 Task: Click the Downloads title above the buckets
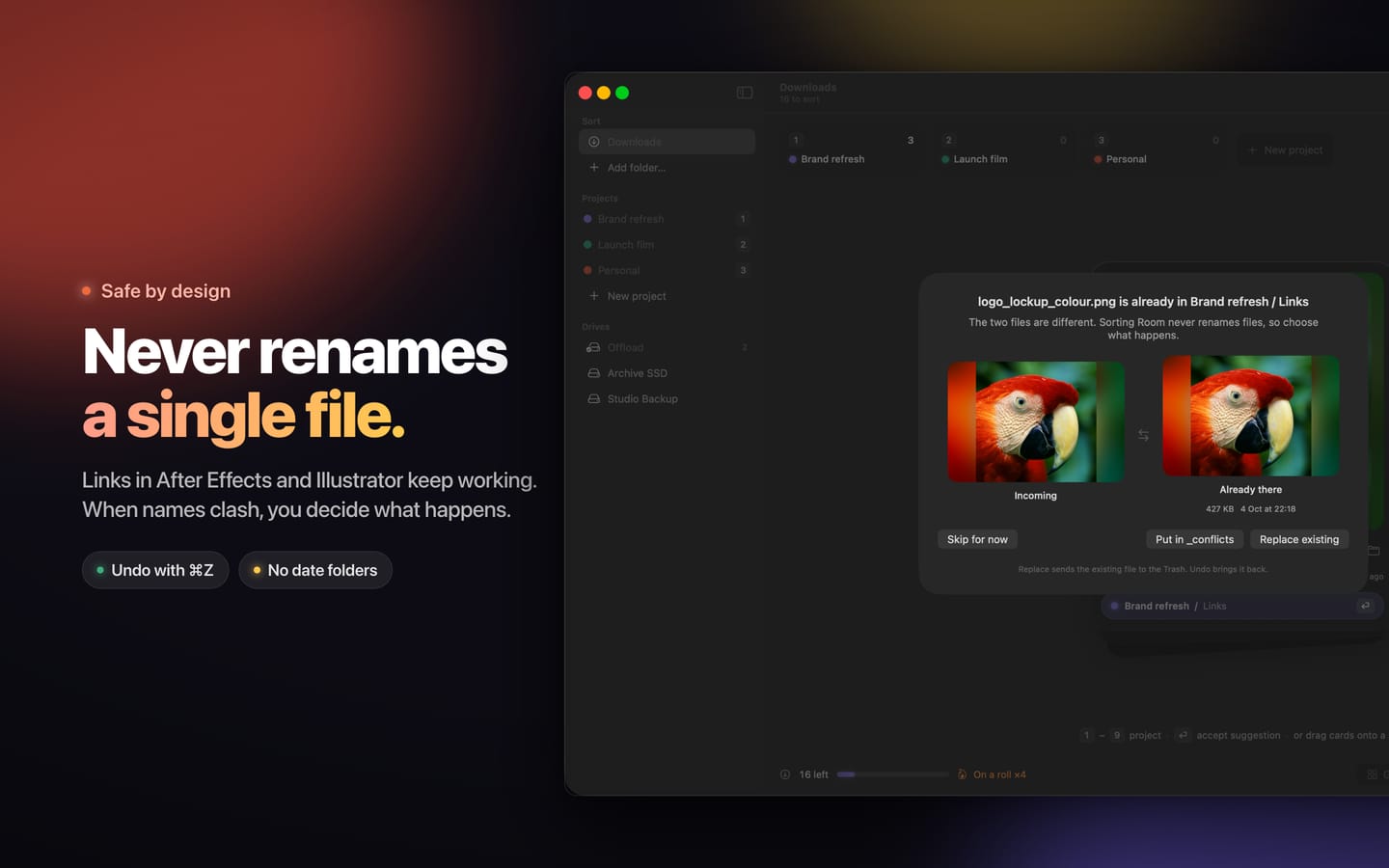[808, 88]
